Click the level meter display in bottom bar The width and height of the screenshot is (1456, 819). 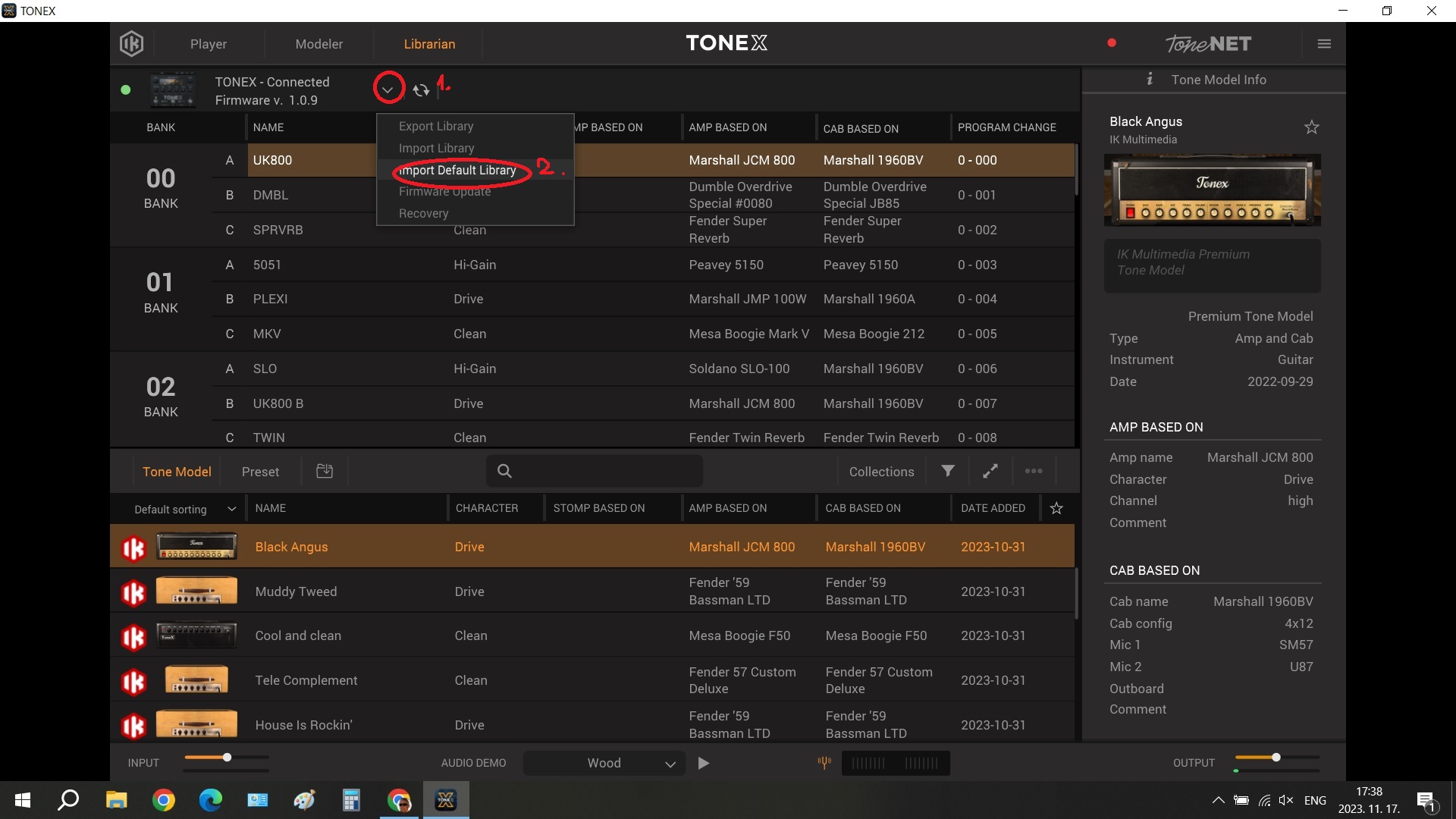click(895, 763)
